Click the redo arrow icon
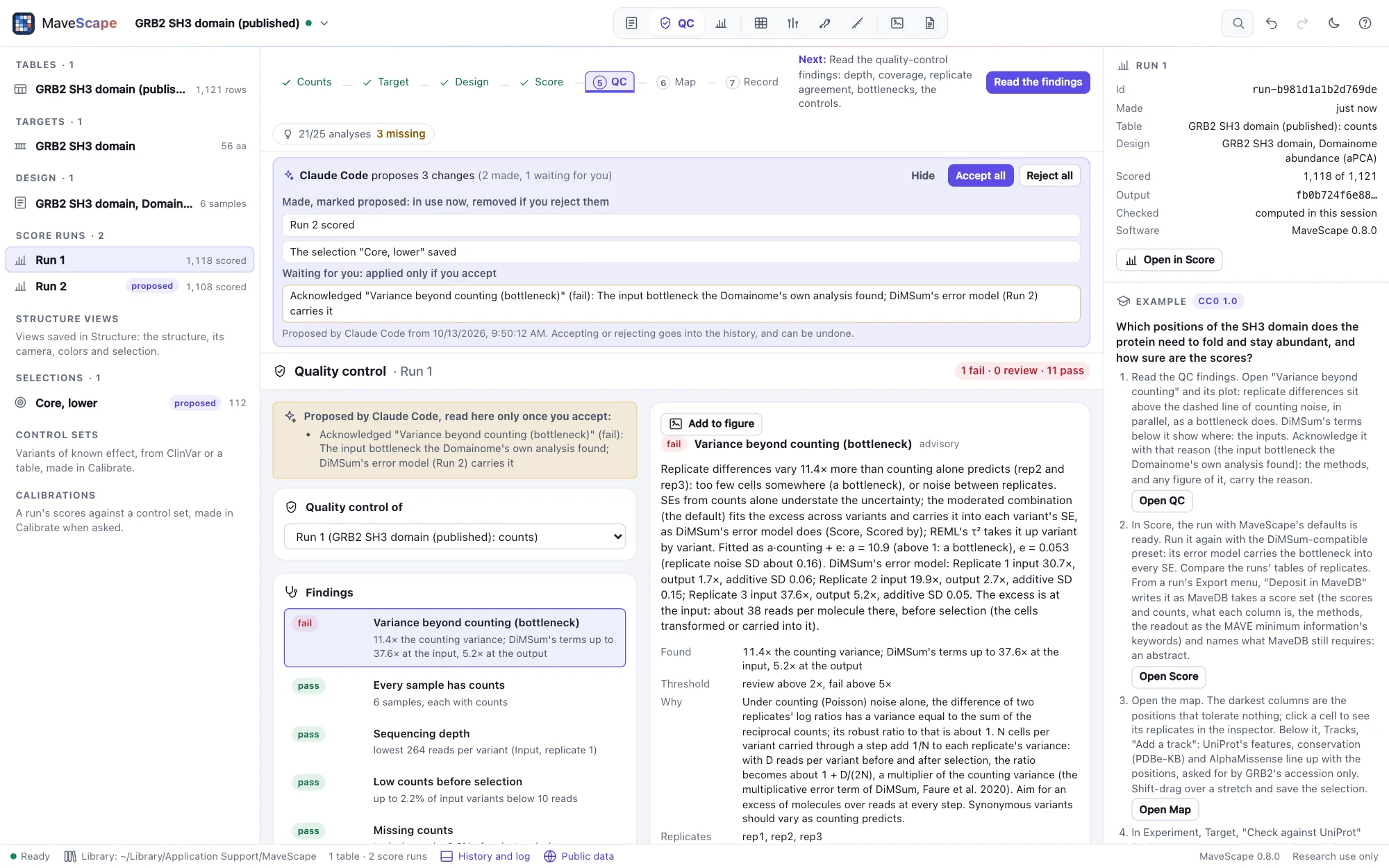 1302,23
